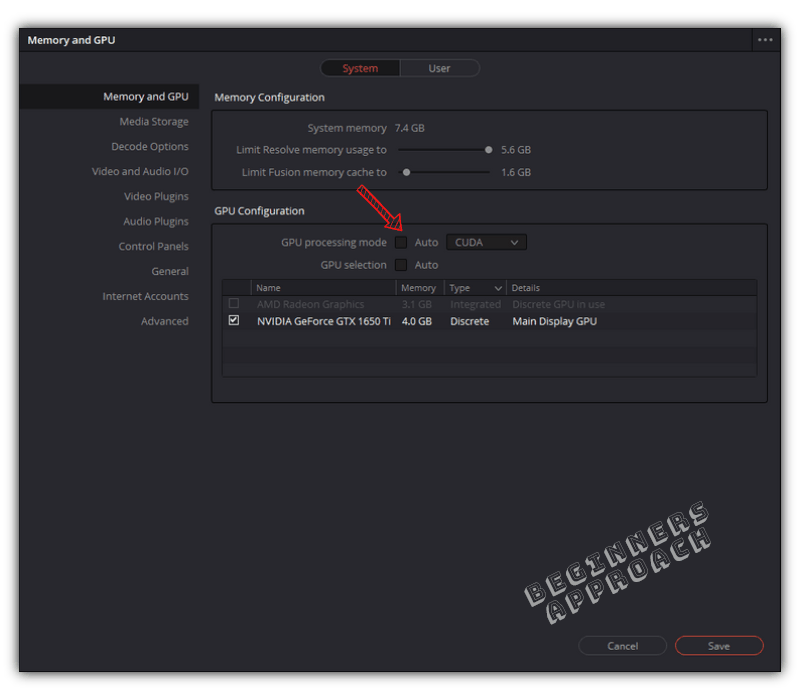Switch to the User preferences tab
Viewport: 800px width, 700px height.
coord(439,68)
